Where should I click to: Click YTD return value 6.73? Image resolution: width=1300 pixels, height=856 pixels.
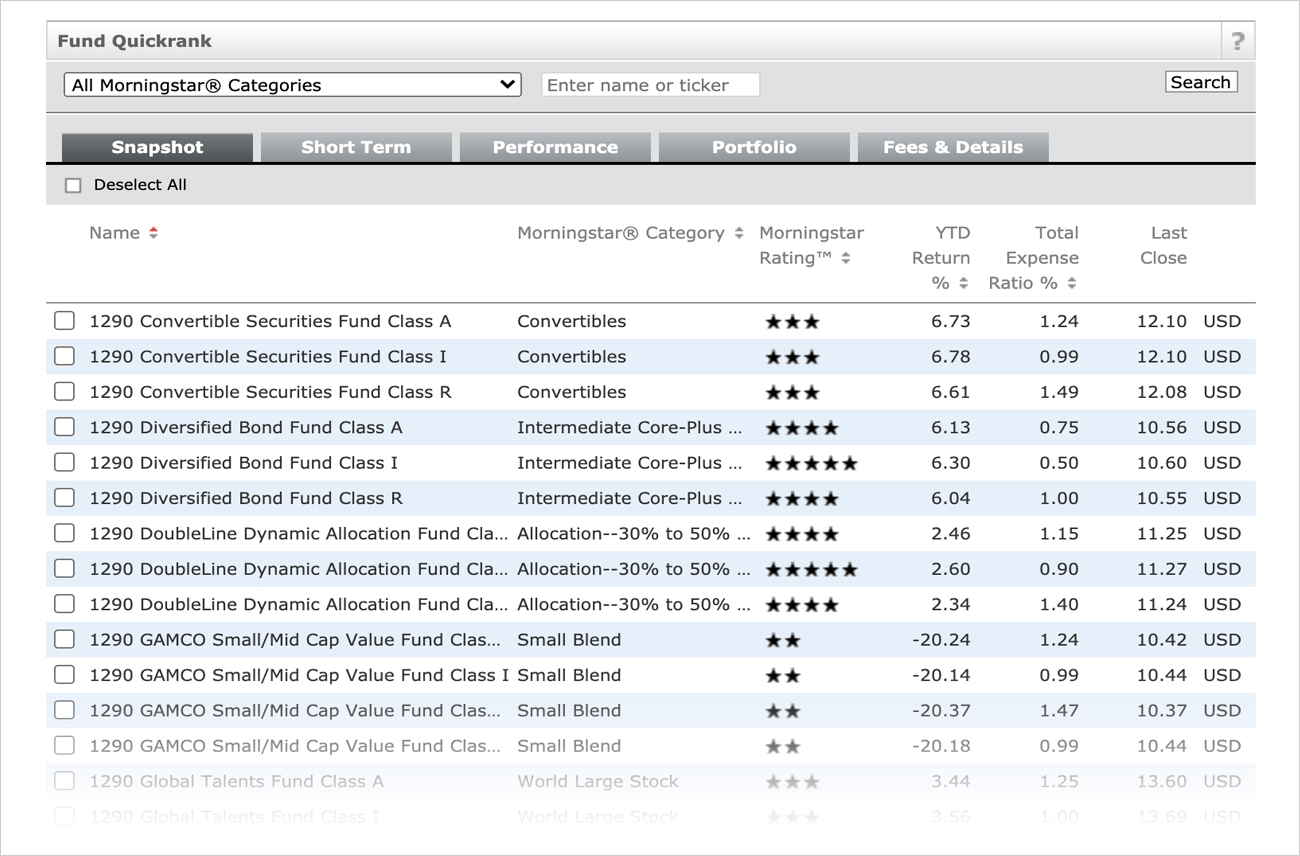(x=950, y=321)
